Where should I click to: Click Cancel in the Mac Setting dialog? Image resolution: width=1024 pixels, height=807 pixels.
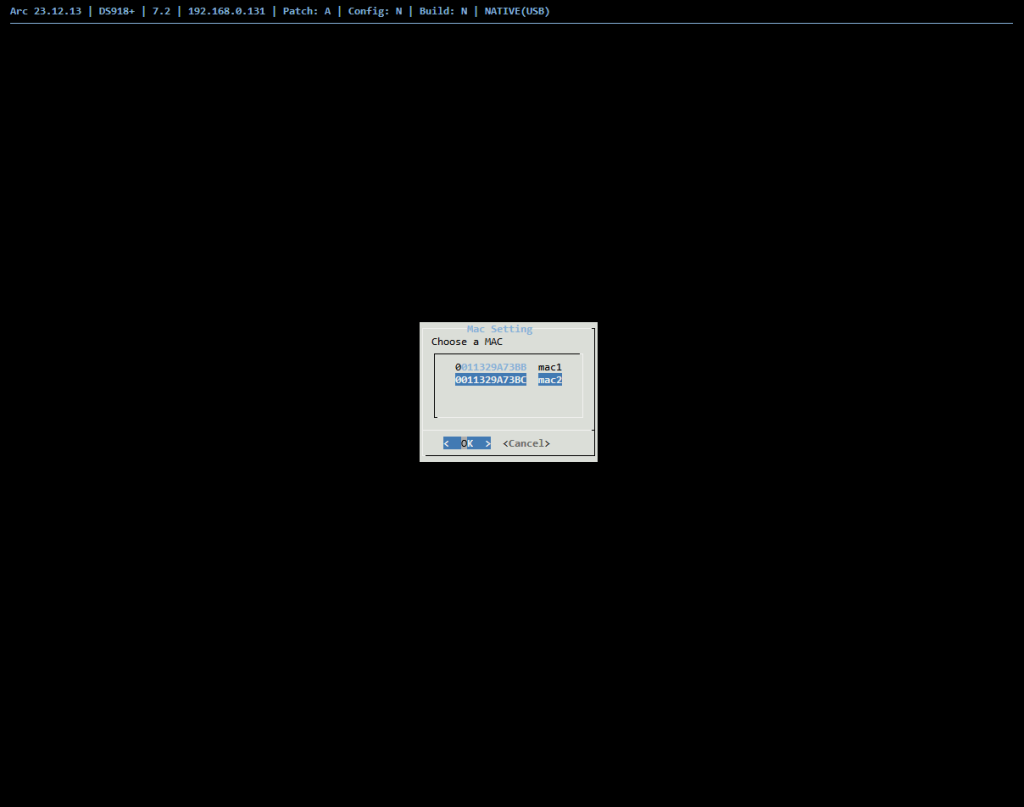[526, 443]
